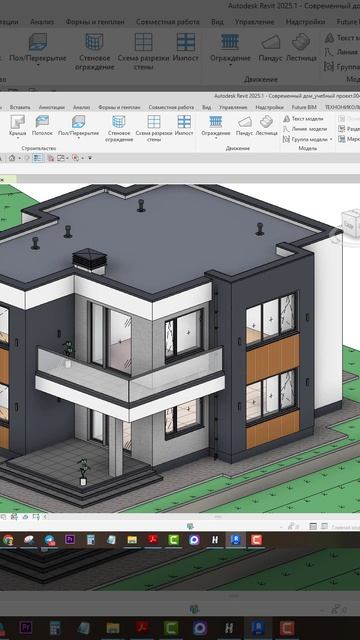This screenshot has height=640, width=360.
Task: Select the Стеновое ограждение curtain system tool
Action: pos(119,129)
